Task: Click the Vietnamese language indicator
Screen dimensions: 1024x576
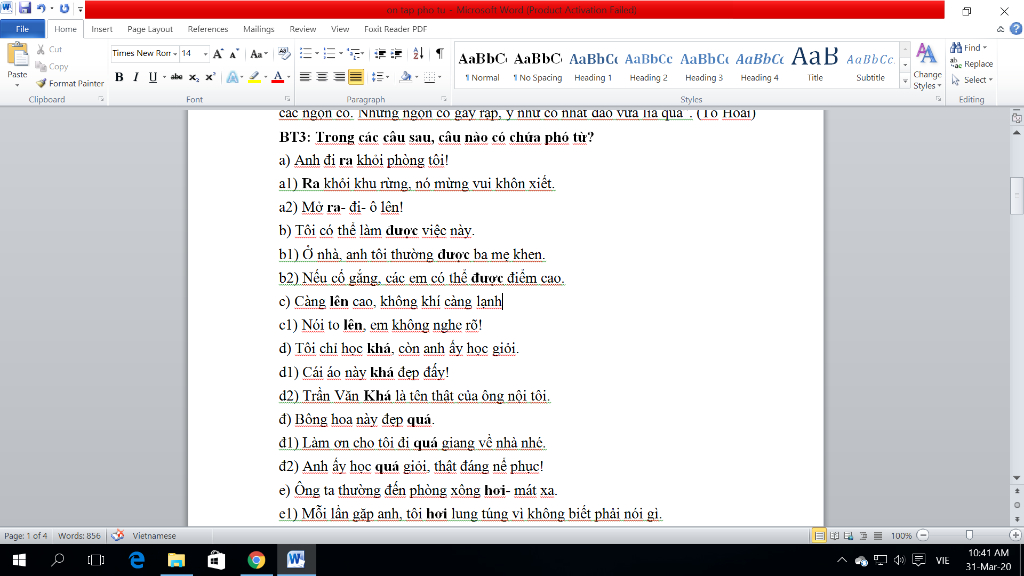Action: [154, 536]
